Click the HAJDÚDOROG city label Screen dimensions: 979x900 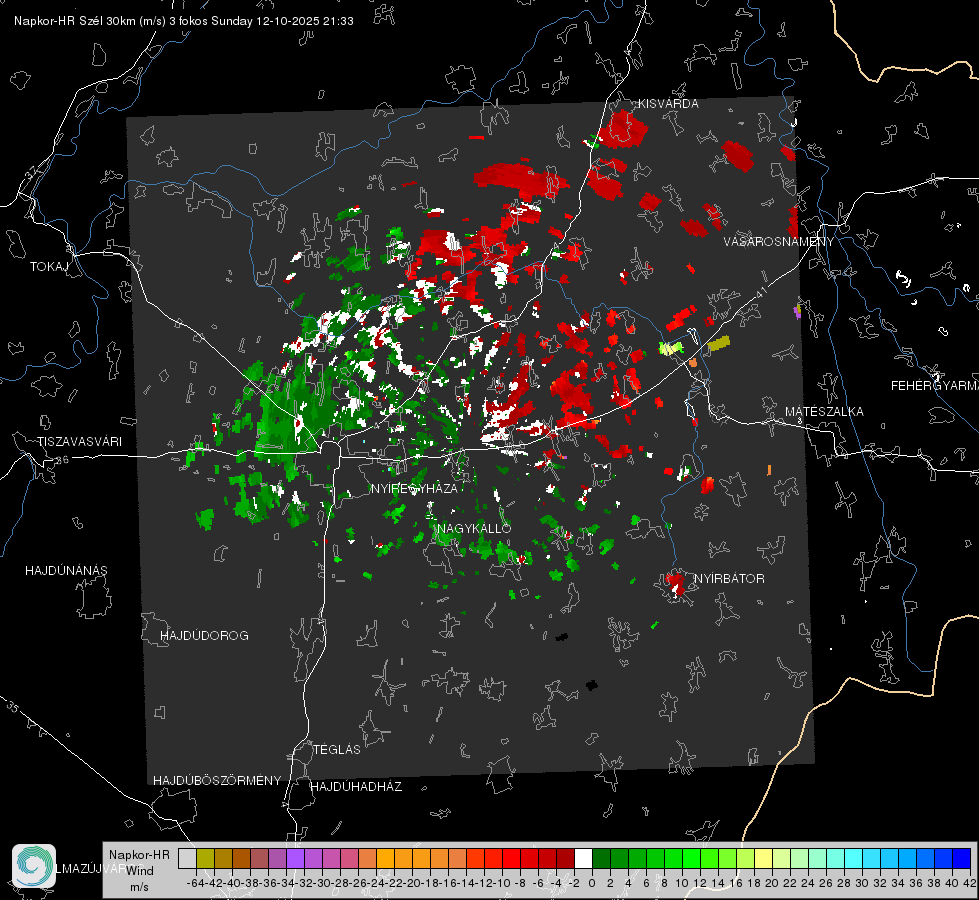204,636
